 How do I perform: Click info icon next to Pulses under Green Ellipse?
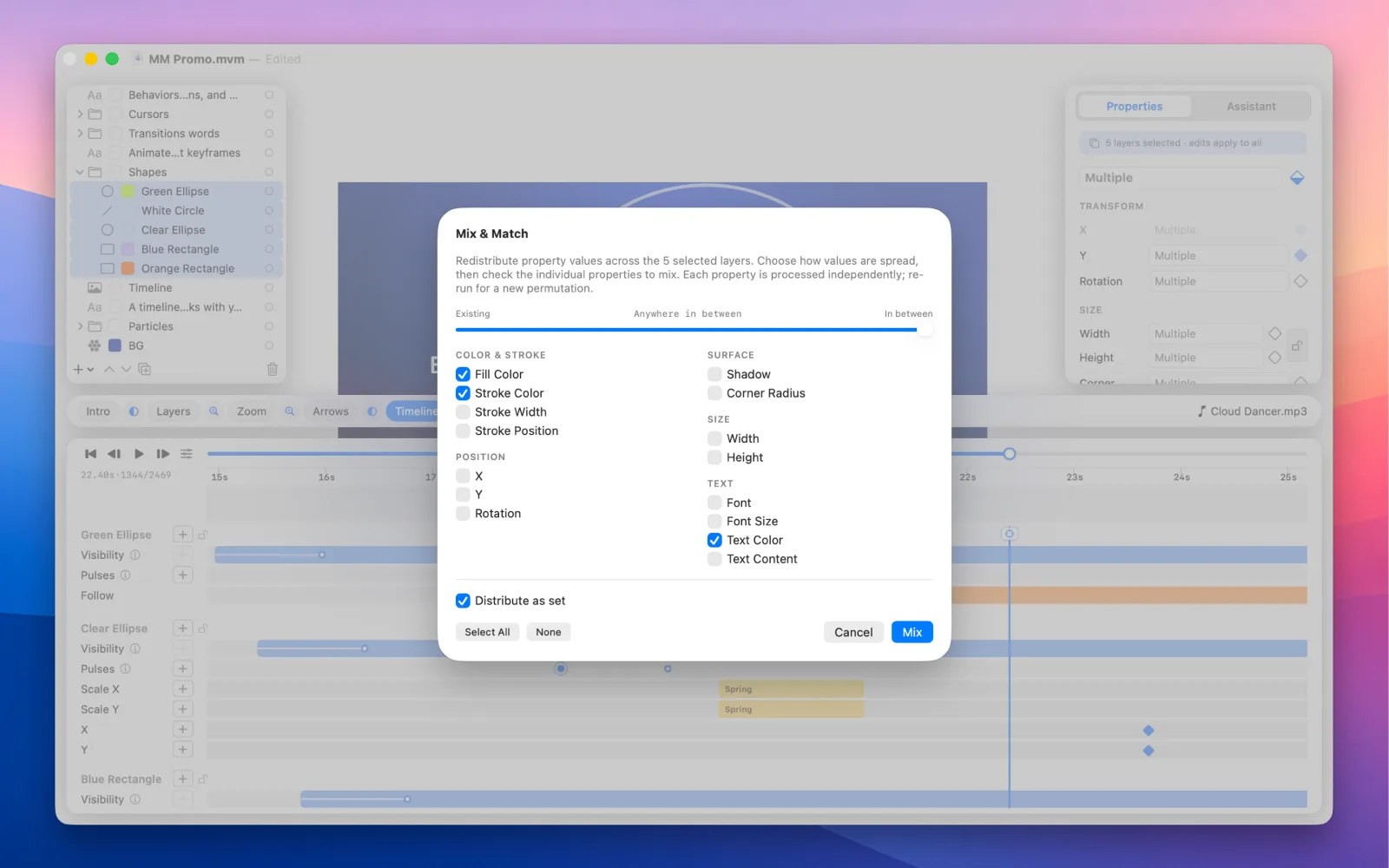pos(125,575)
